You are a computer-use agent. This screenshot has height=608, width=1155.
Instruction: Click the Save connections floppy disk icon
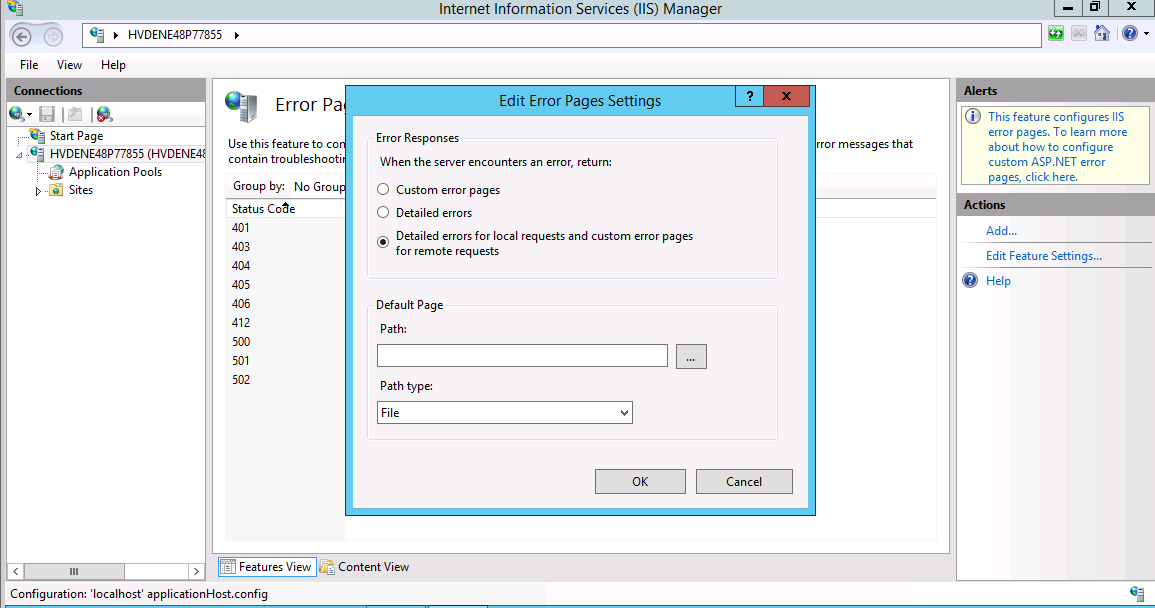[47, 113]
